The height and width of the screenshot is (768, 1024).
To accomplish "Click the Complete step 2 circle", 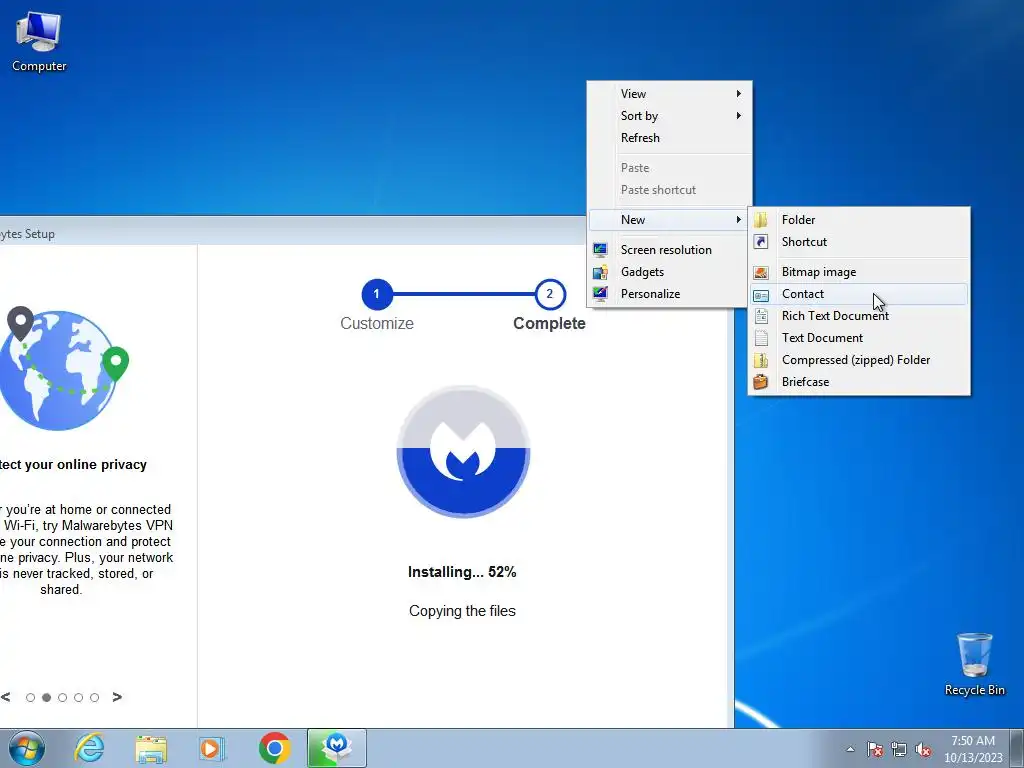I will point(549,294).
